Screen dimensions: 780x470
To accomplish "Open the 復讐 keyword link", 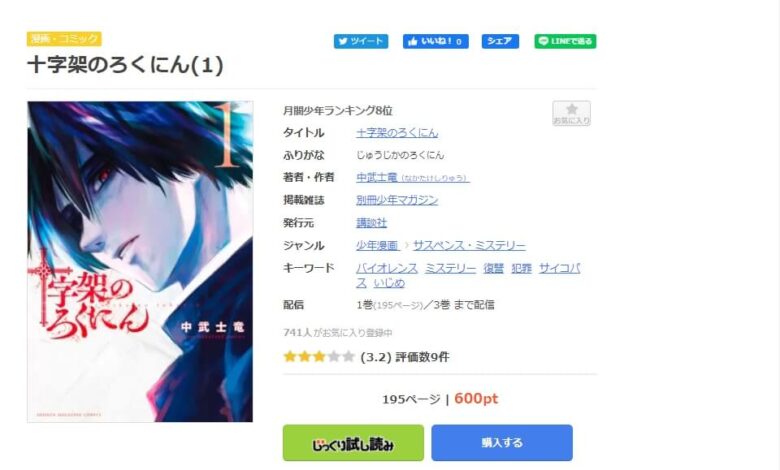I will pos(493,269).
